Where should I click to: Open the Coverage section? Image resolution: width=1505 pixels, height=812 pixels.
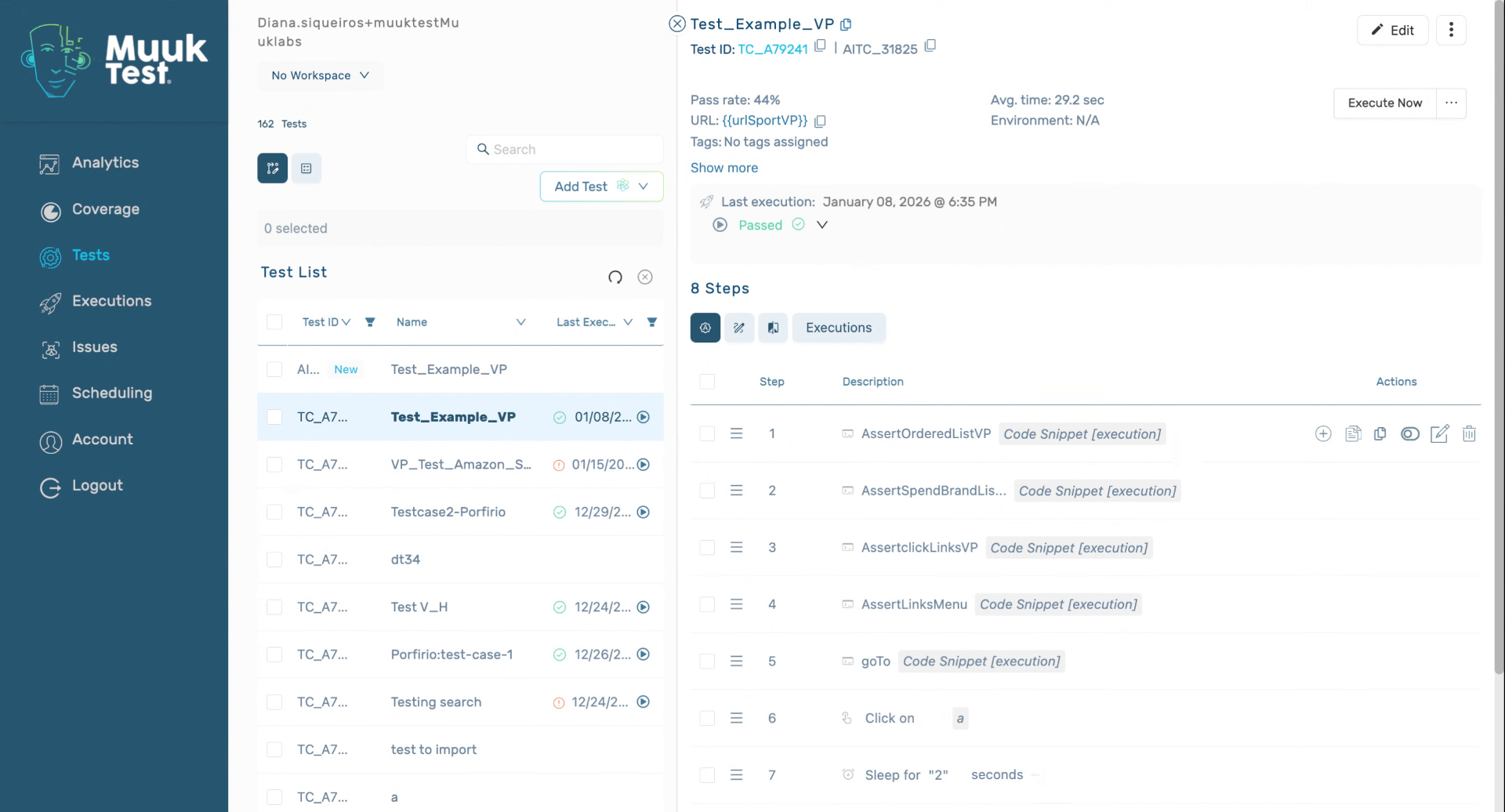[105, 209]
